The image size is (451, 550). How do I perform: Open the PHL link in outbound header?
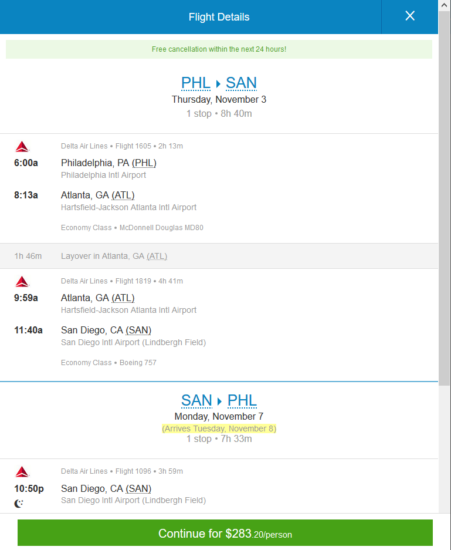(196, 83)
